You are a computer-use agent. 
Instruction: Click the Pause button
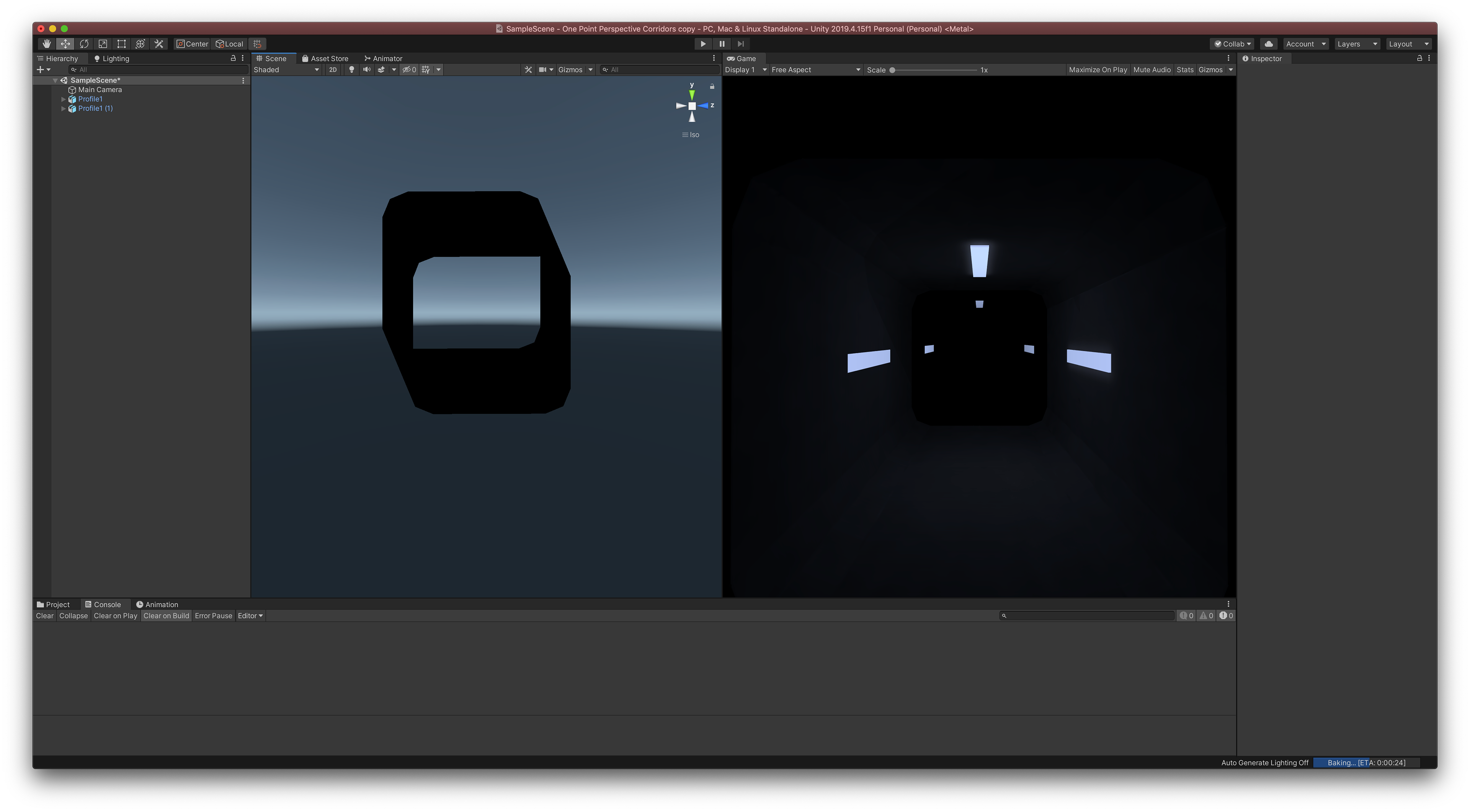point(721,44)
